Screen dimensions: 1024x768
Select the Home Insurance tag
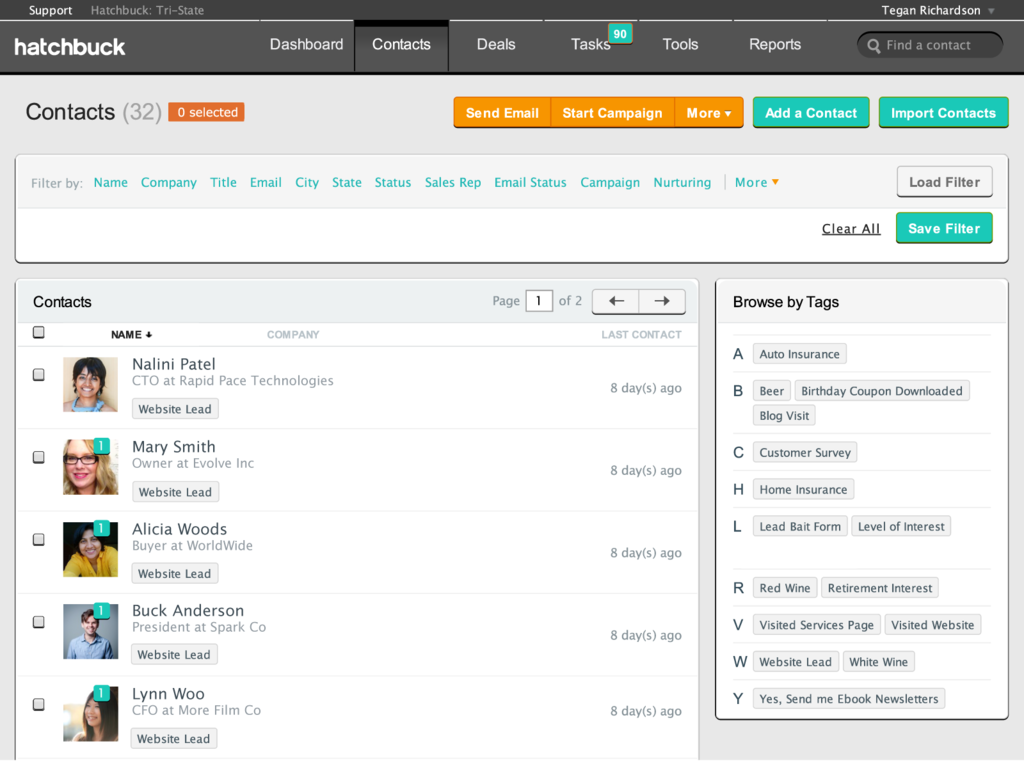point(803,490)
